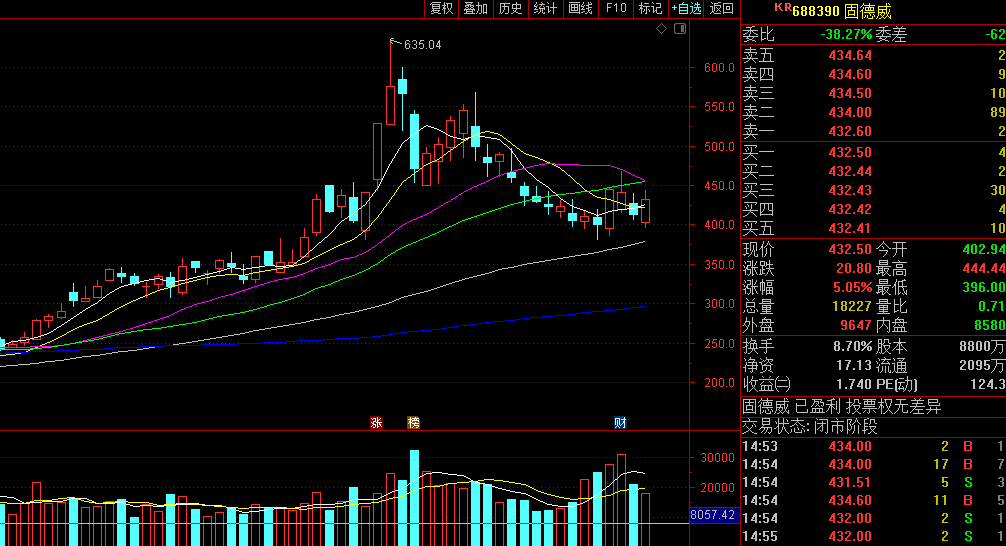Viewport: 1006px width, 546px height.
Task: Open the 标记 mark menu
Action: pos(650,9)
